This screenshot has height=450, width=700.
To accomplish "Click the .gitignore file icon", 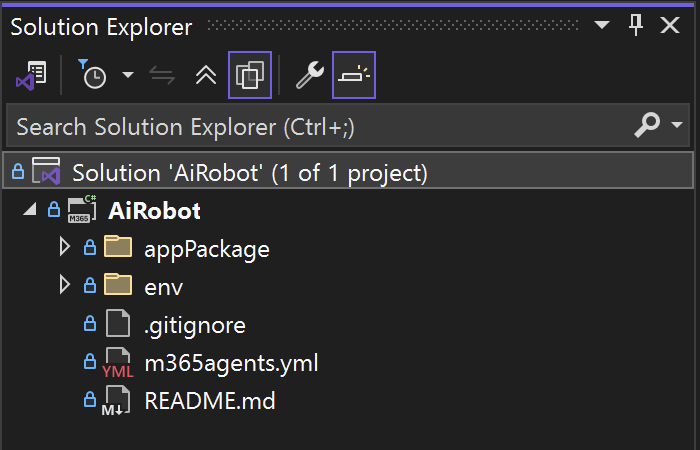I will [118, 323].
